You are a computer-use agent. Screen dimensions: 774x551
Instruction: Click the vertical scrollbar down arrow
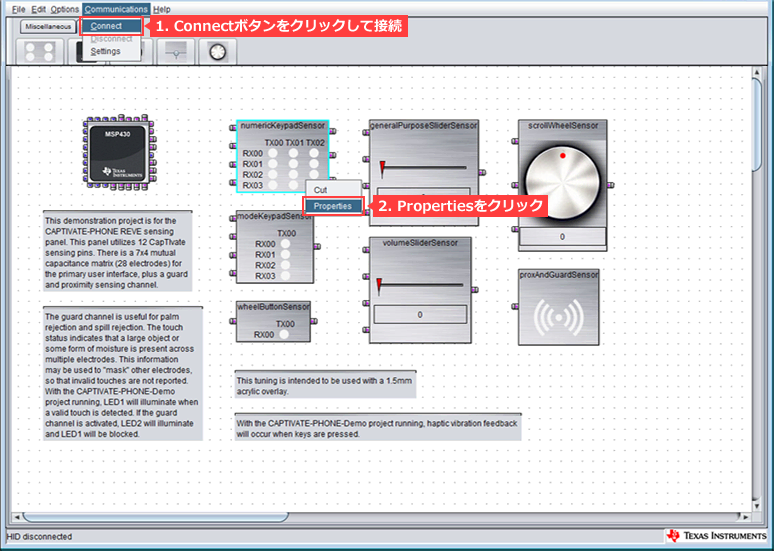757,506
